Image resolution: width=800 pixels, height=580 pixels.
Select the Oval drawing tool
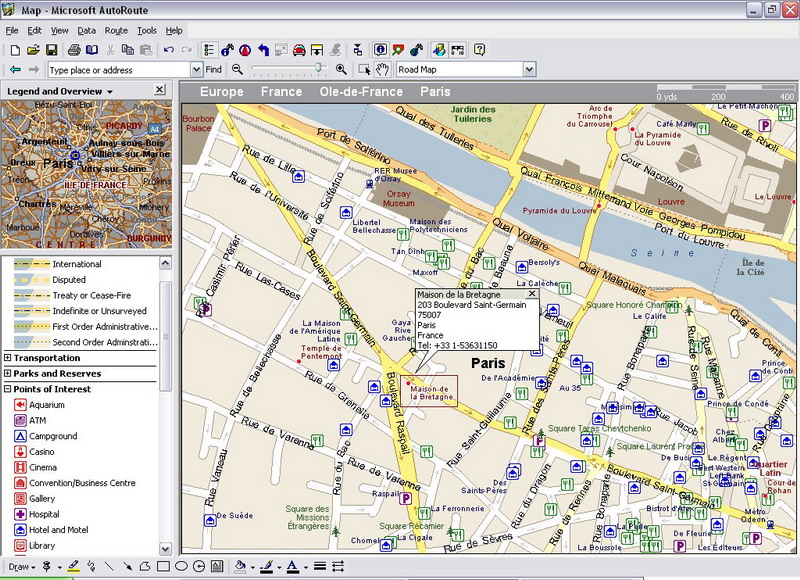click(181, 566)
